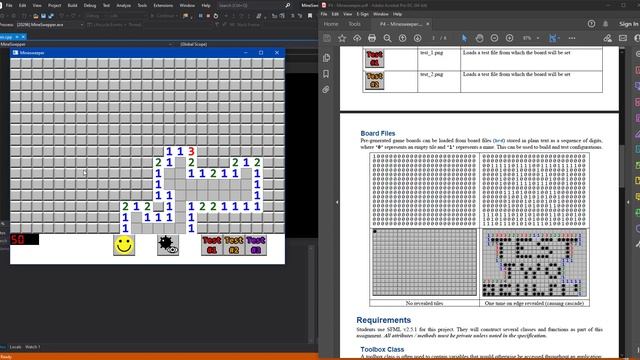Click the Acrobat print icon
The width and height of the screenshot is (640, 360).
(372, 38)
